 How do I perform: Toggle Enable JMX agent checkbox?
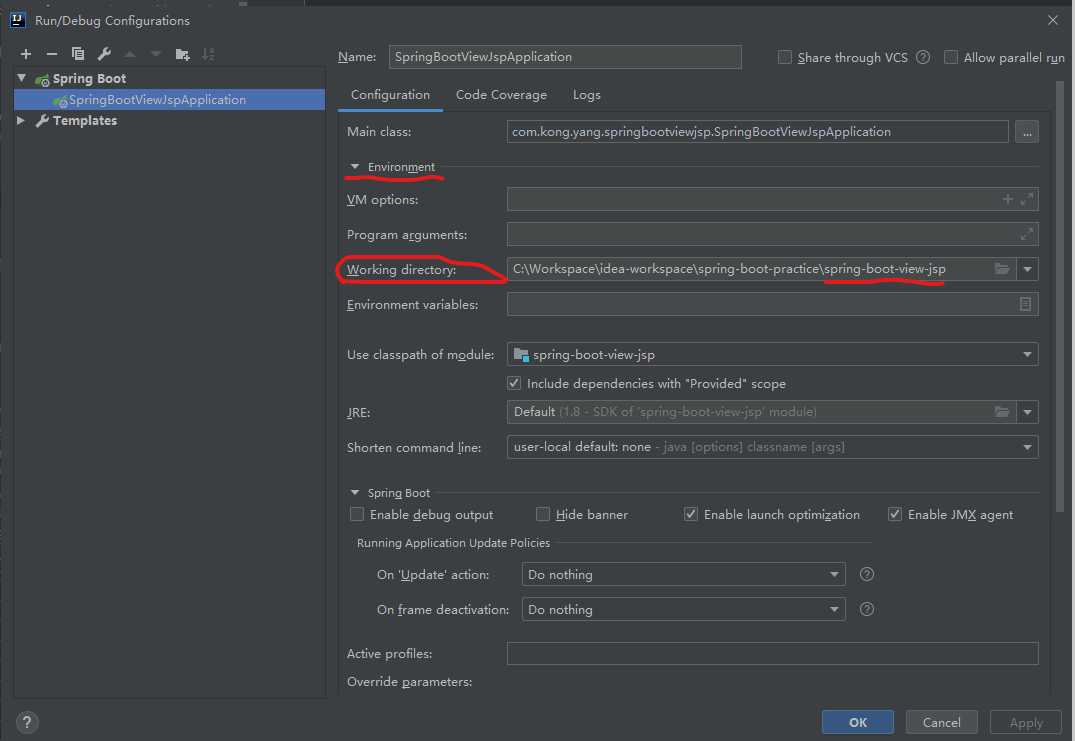(895, 514)
